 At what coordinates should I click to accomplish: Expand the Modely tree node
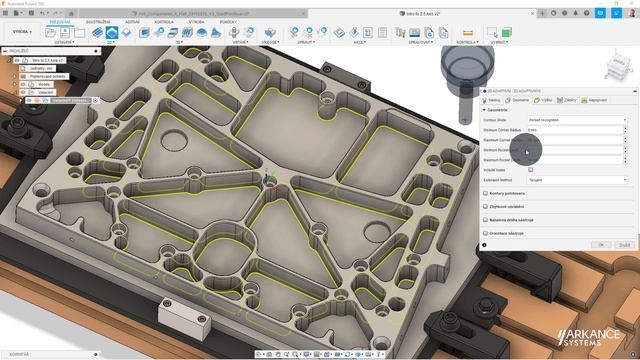coord(16,84)
